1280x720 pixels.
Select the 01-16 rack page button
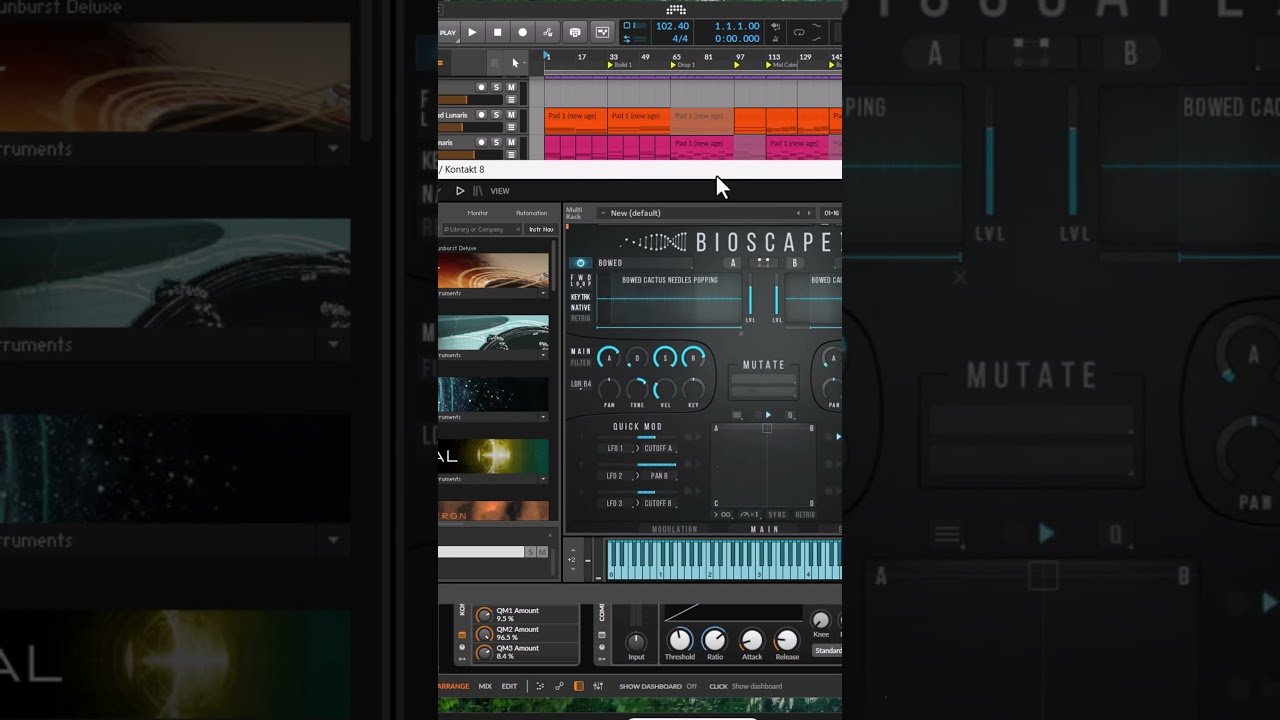click(x=831, y=213)
